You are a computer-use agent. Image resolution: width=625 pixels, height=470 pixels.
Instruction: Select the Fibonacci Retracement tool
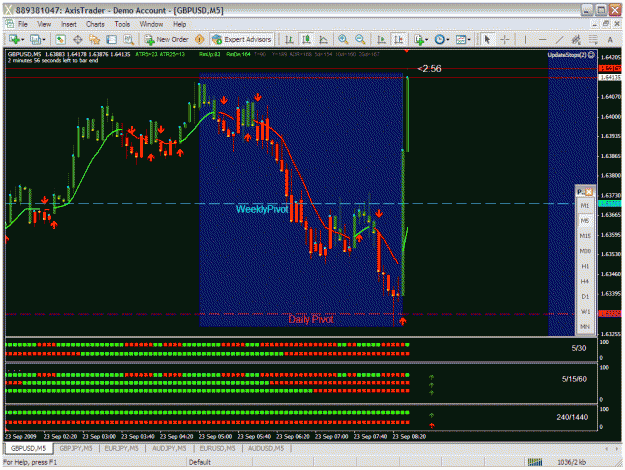tap(593, 39)
